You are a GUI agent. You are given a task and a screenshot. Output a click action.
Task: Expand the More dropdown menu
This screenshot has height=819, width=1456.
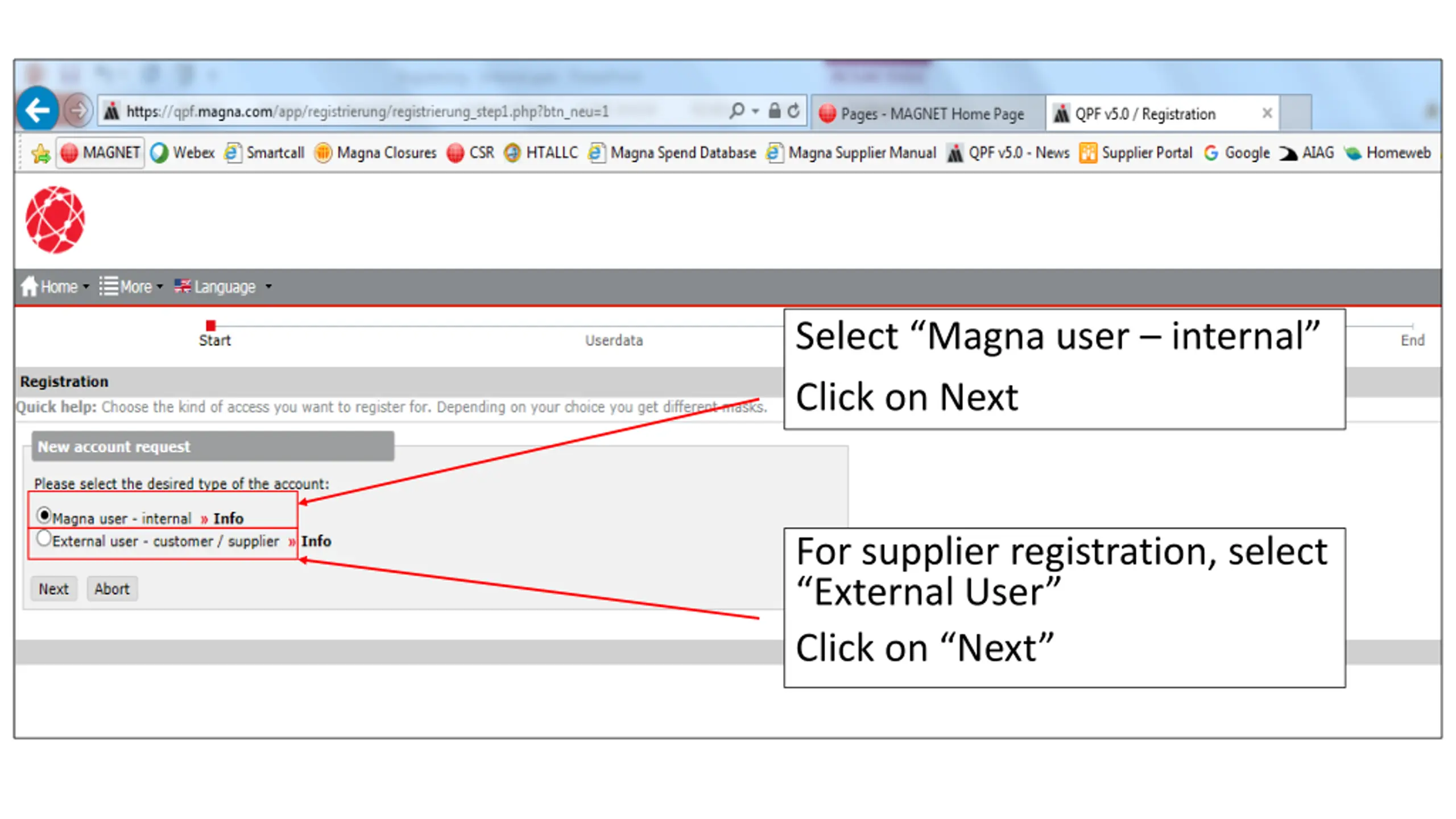131,287
